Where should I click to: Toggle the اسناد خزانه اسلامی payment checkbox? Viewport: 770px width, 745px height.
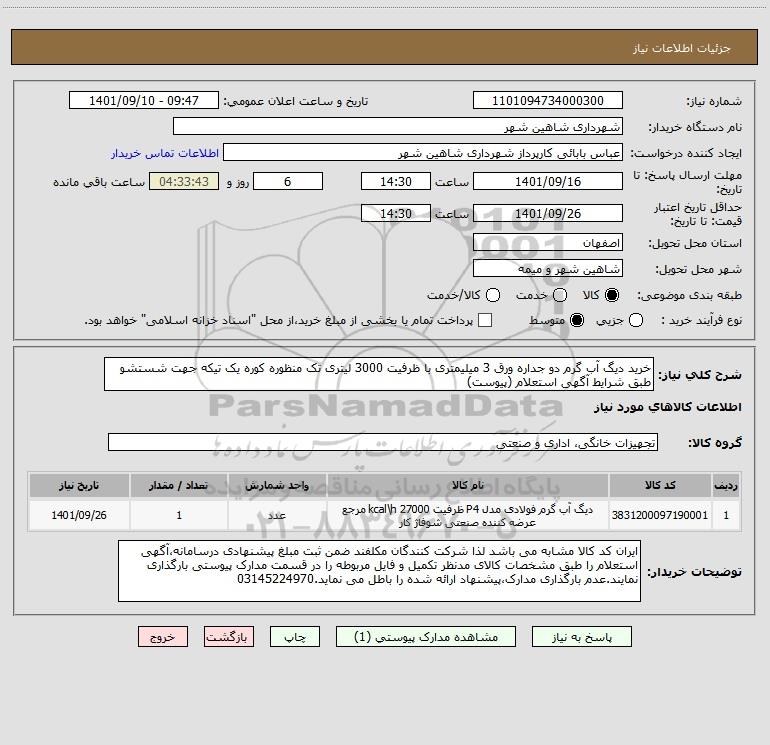485,320
